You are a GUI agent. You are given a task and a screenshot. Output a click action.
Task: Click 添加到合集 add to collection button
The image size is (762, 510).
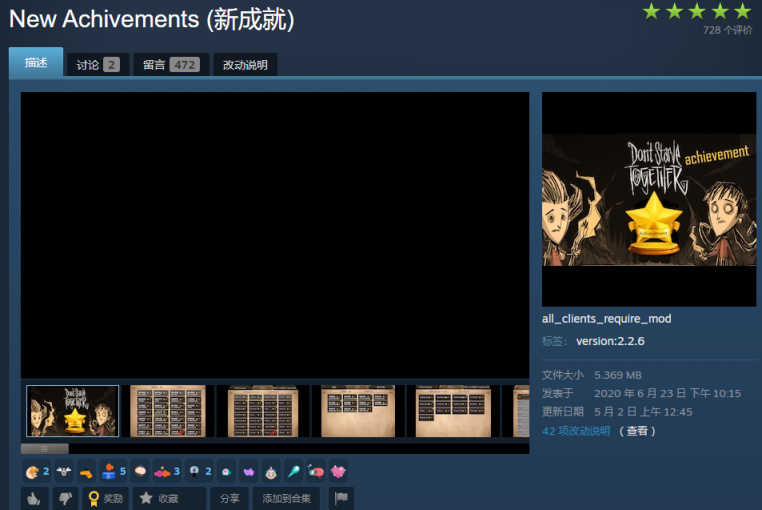coord(286,498)
